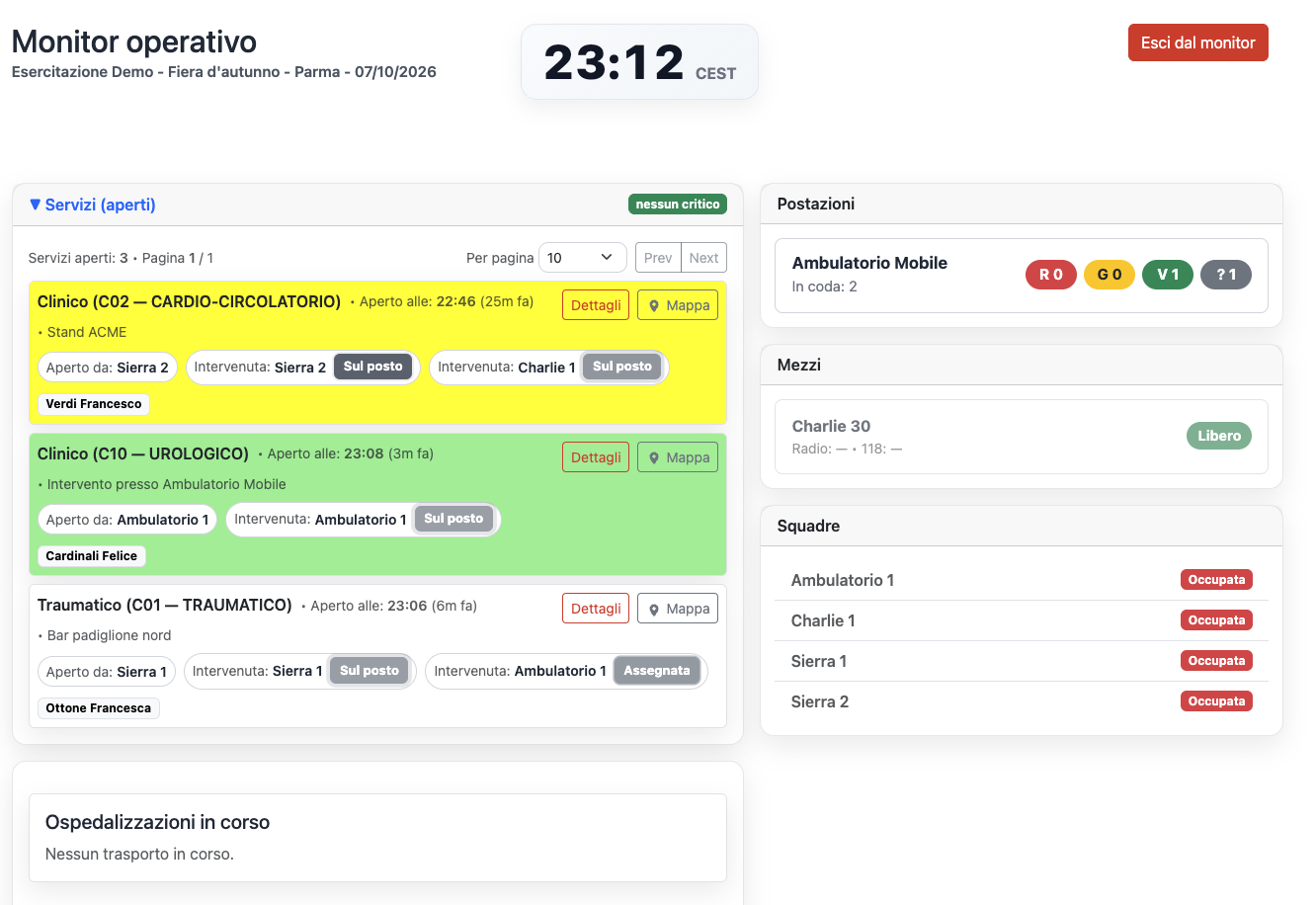Go to Next page of services
The width and height of the screenshot is (1316, 905).
(703, 258)
